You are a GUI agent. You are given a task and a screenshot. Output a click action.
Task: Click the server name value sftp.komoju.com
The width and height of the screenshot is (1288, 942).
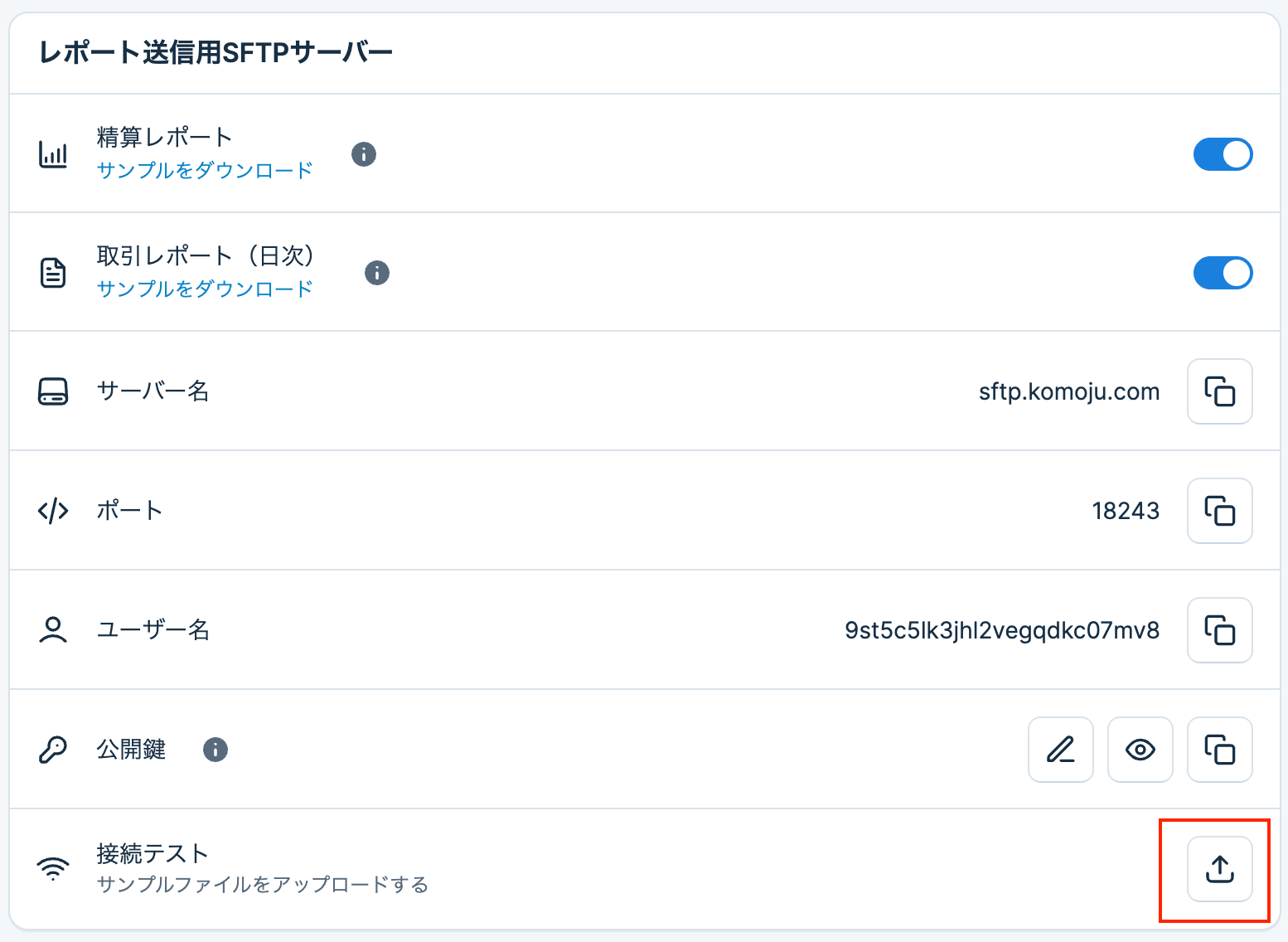(1068, 391)
